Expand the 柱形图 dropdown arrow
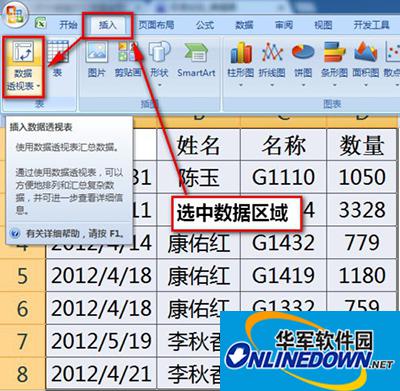400x391 pixels. click(241, 85)
